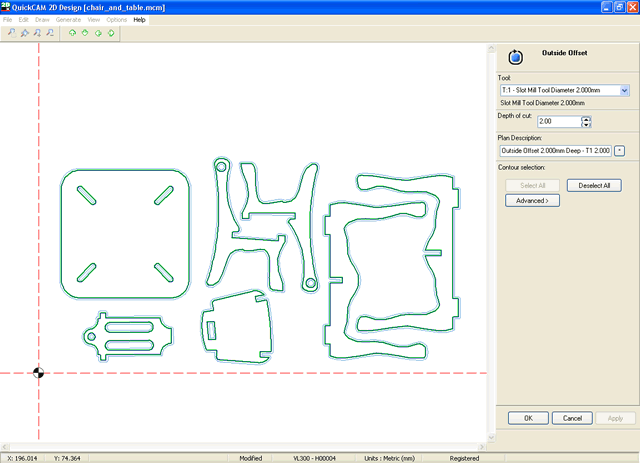
Task: Click 'VL300 - H00004' status bar text
Action: [314, 458]
